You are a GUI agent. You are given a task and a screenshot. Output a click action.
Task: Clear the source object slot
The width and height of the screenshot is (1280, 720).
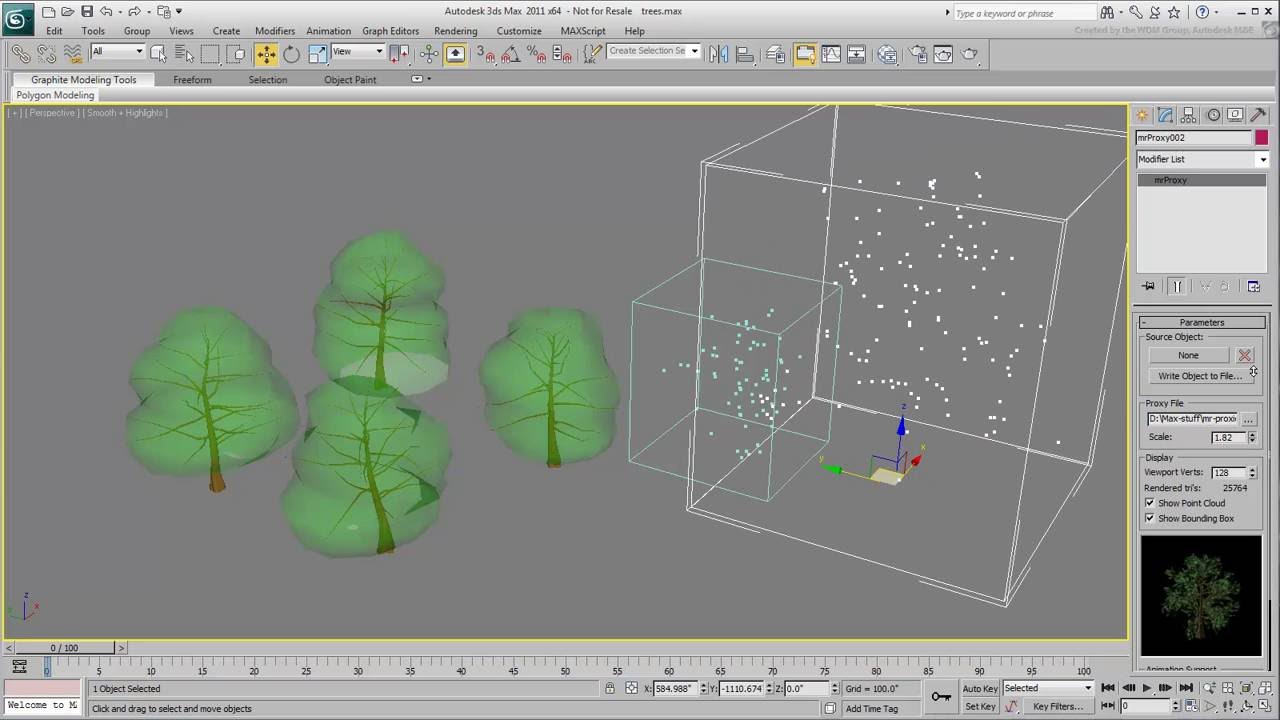click(x=1244, y=355)
